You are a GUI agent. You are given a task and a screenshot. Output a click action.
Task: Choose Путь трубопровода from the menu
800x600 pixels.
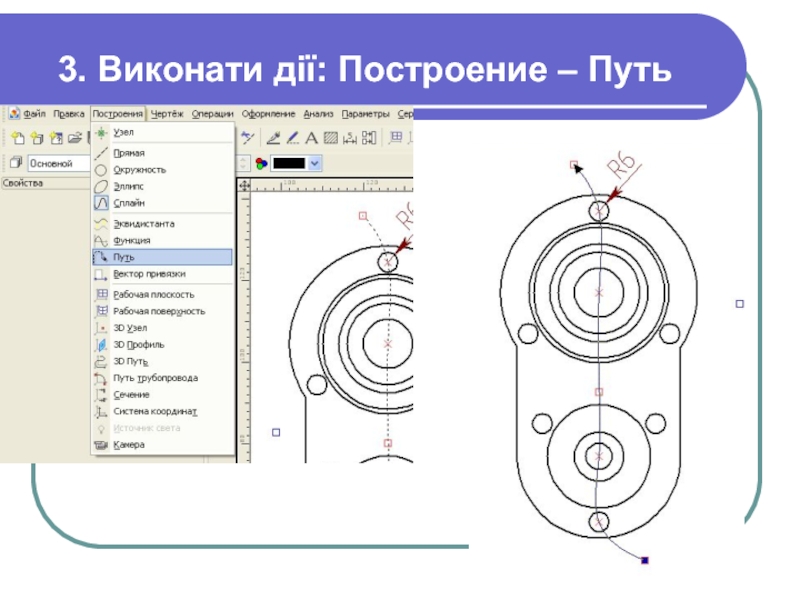163,378
